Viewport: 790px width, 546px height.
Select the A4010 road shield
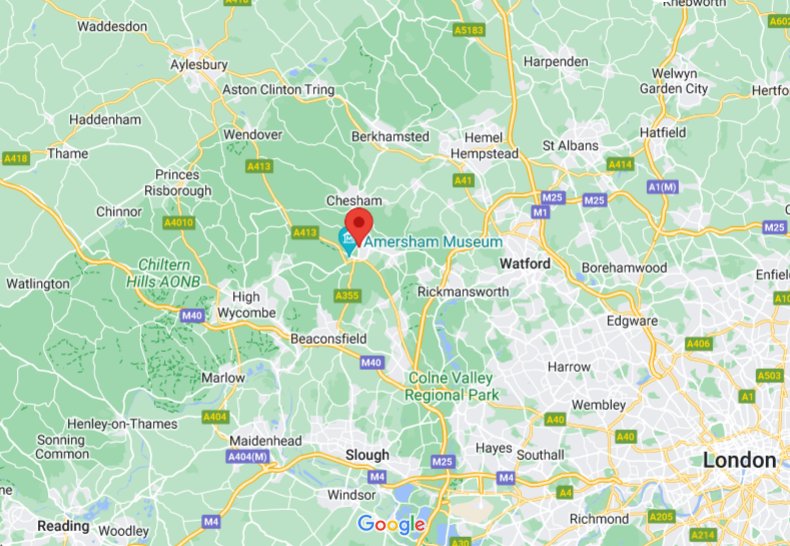click(179, 223)
